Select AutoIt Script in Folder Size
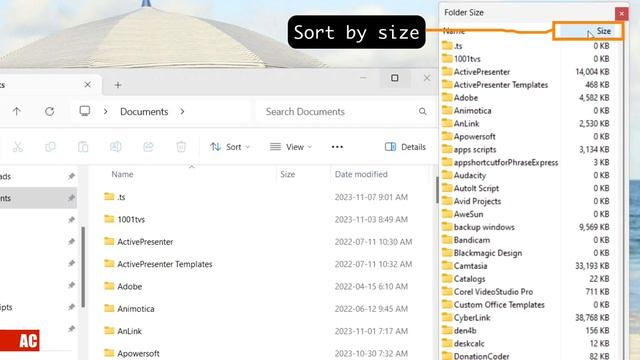640x360 pixels. point(527,188)
